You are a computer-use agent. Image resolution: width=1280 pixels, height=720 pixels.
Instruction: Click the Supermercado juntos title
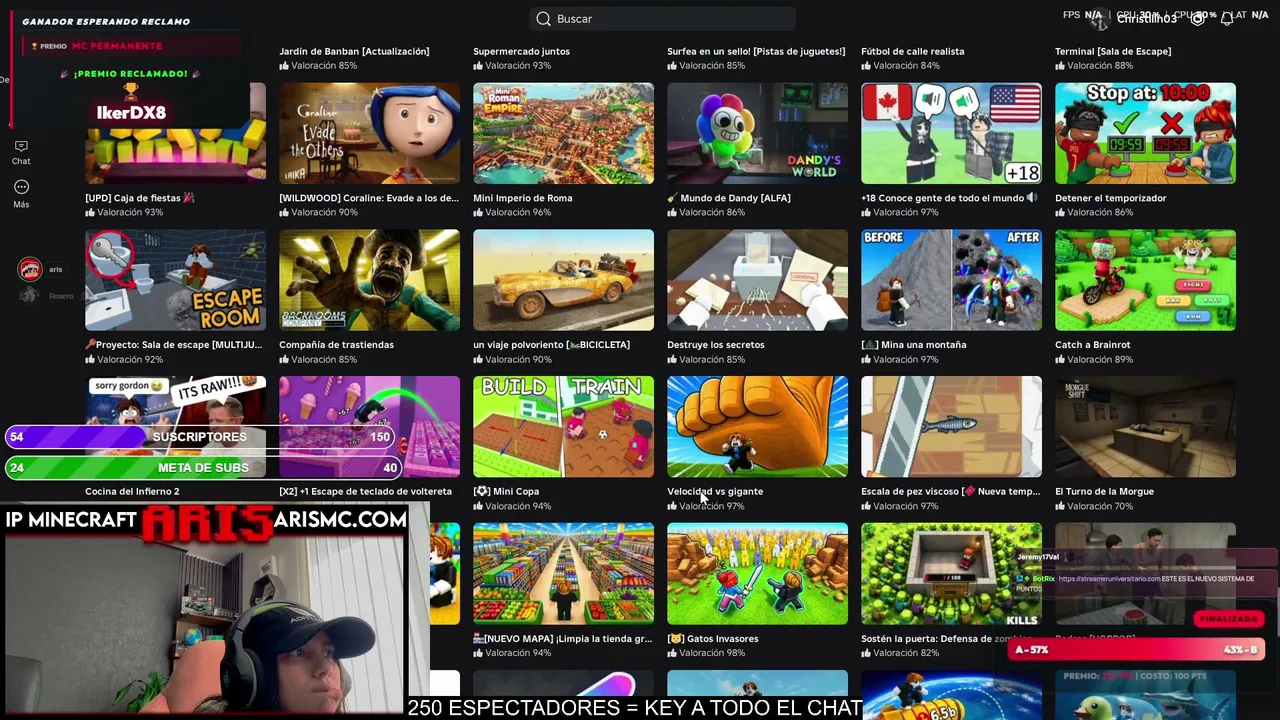pyautogui.click(x=521, y=51)
